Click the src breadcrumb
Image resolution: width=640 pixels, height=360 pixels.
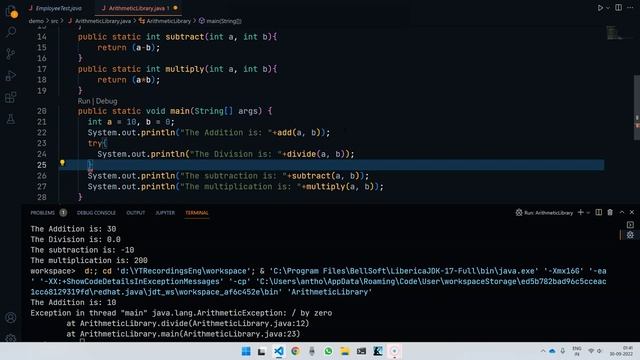tap(54, 21)
